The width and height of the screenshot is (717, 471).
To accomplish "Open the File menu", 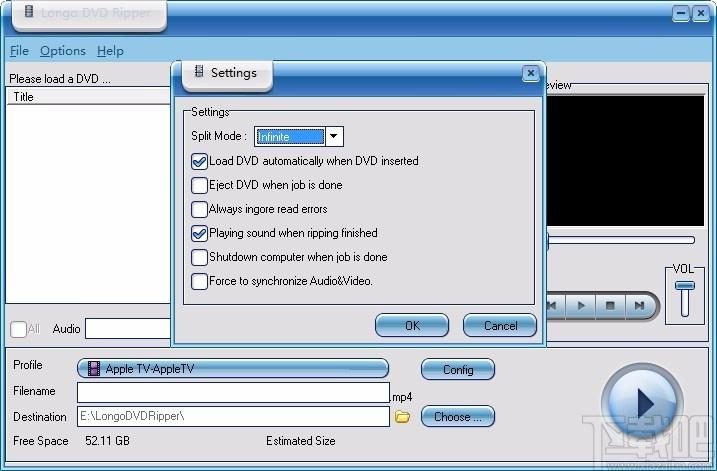I will 19,51.
